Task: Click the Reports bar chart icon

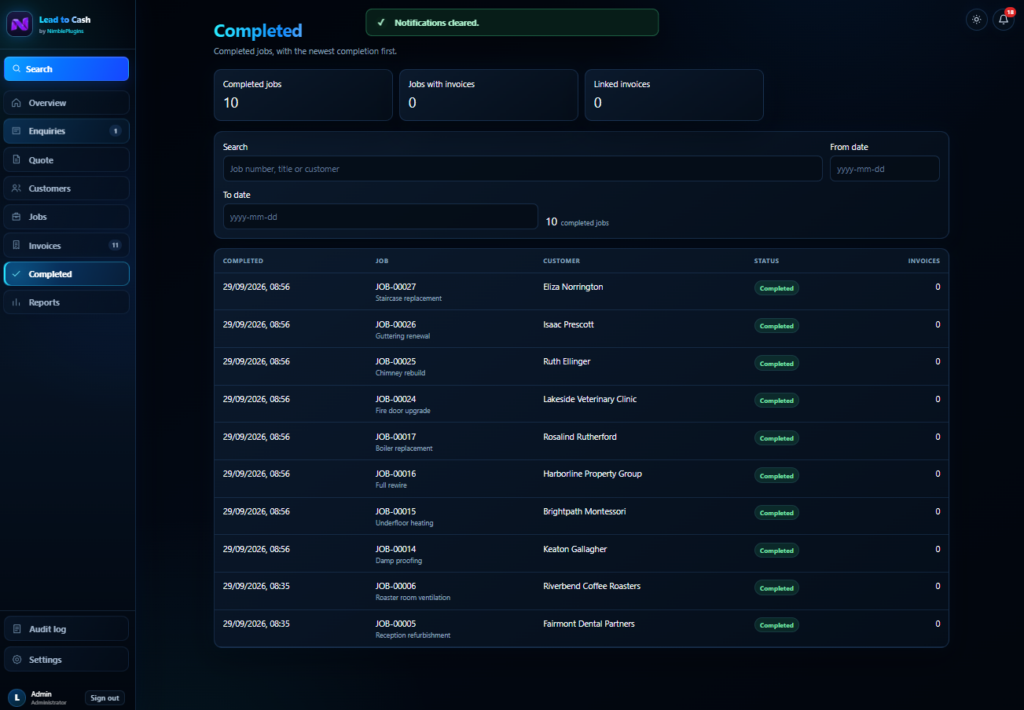Action: [x=16, y=302]
